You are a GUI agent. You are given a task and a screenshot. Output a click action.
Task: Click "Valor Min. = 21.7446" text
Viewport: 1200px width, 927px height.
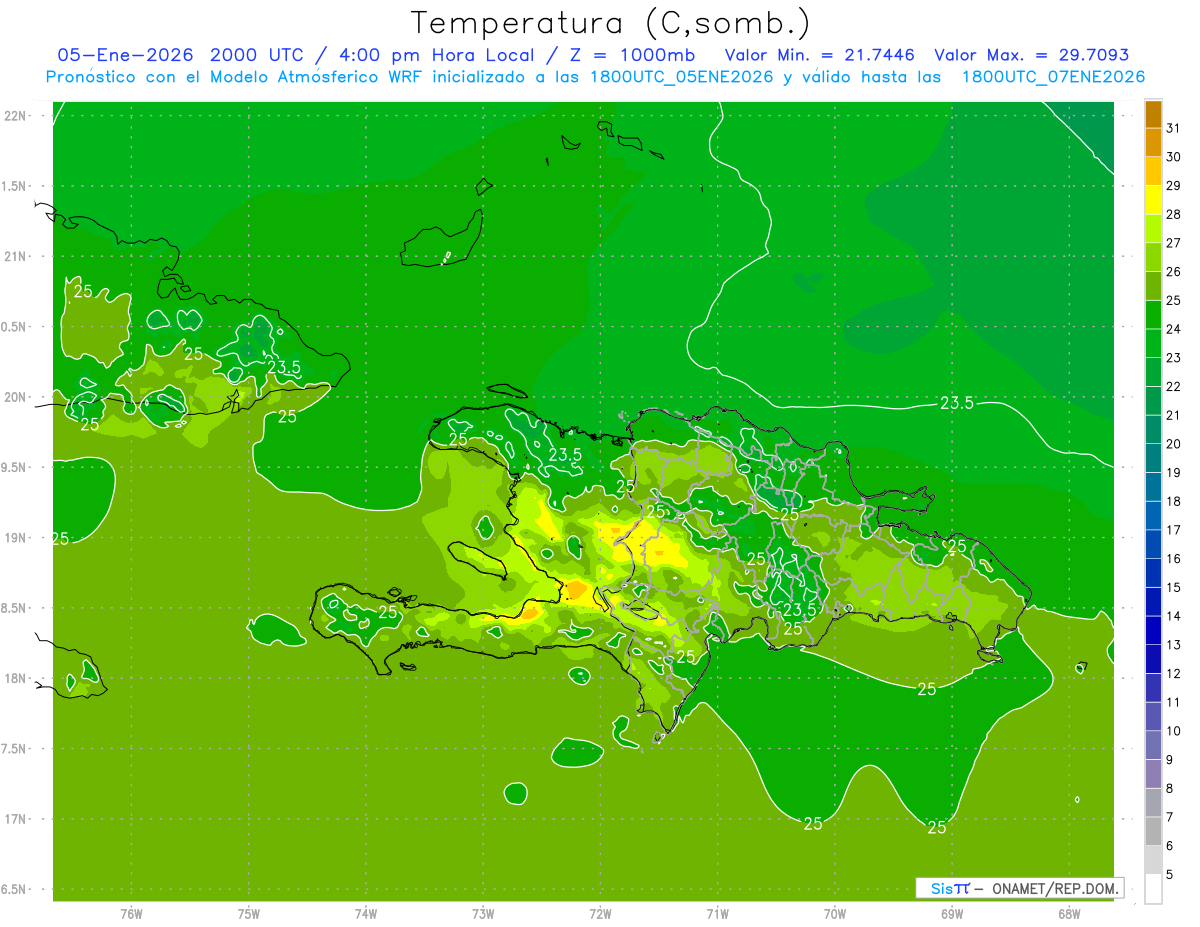[820, 55]
